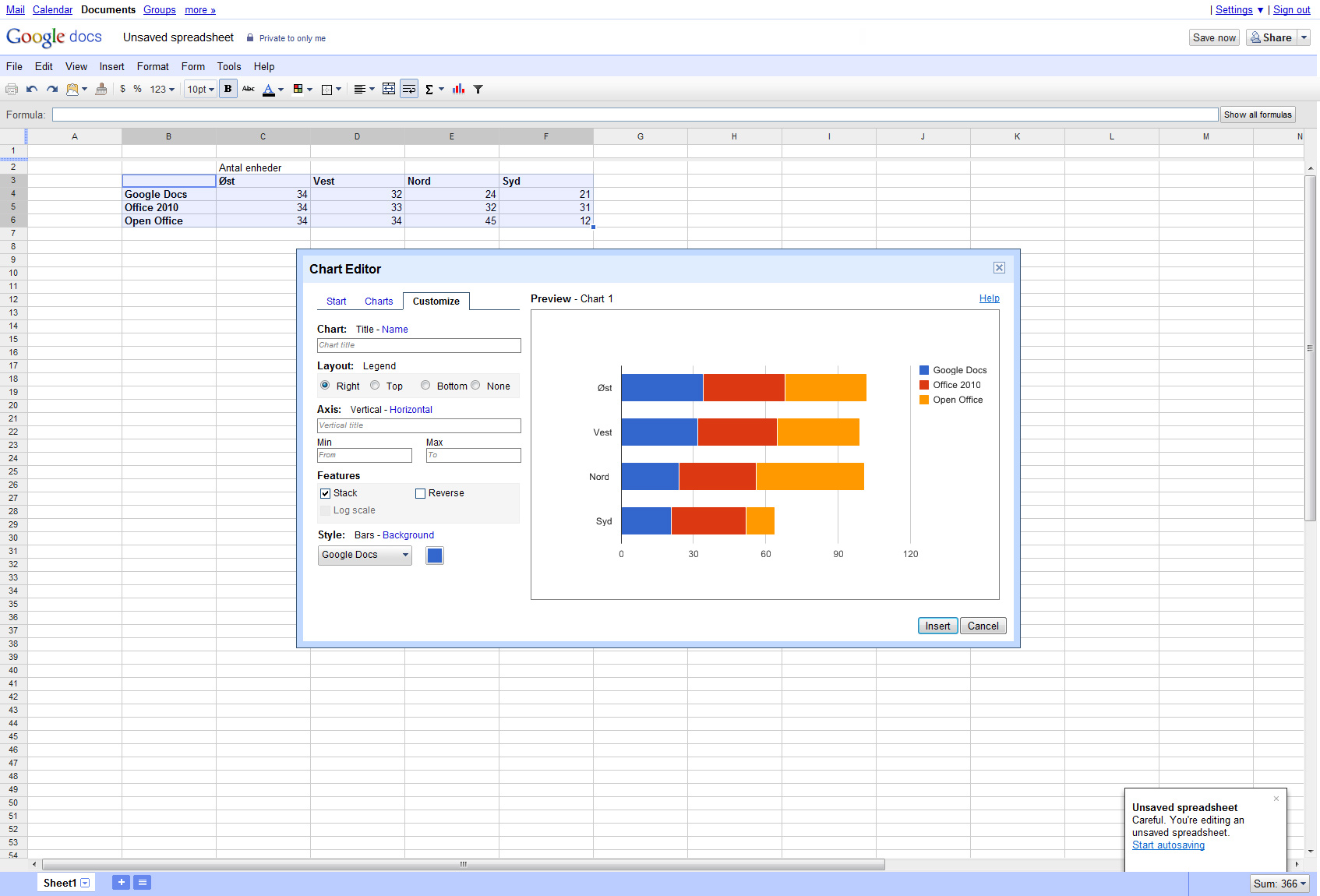Uncheck the Stack checkbox
The width and height of the screenshot is (1320, 896).
pyautogui.click(x=326, y=493)
